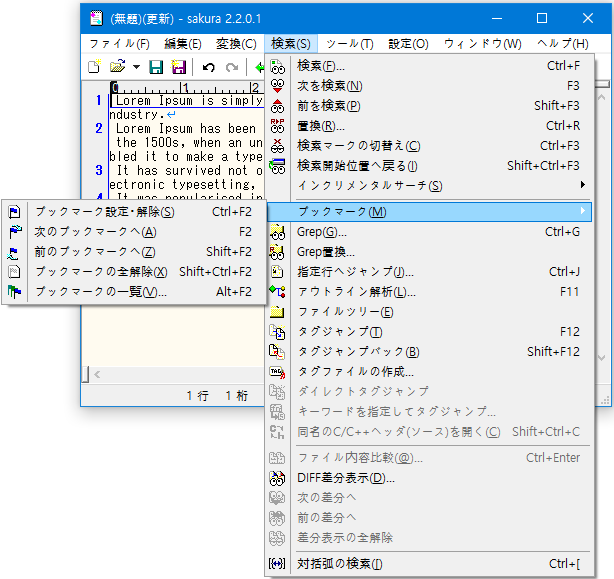Open the ファイル(F) menu
This screenshot has height=579, width=614.
tap(119, 44)
